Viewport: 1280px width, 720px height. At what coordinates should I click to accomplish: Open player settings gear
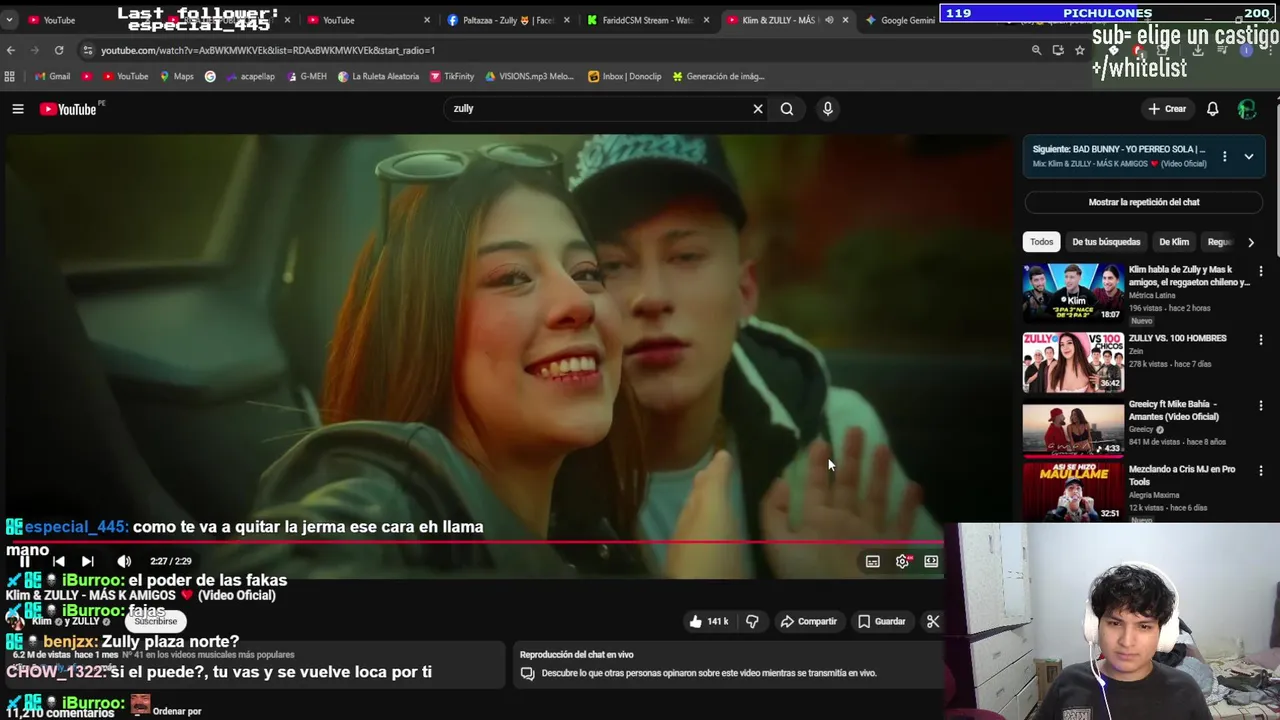tap(902, 561)
